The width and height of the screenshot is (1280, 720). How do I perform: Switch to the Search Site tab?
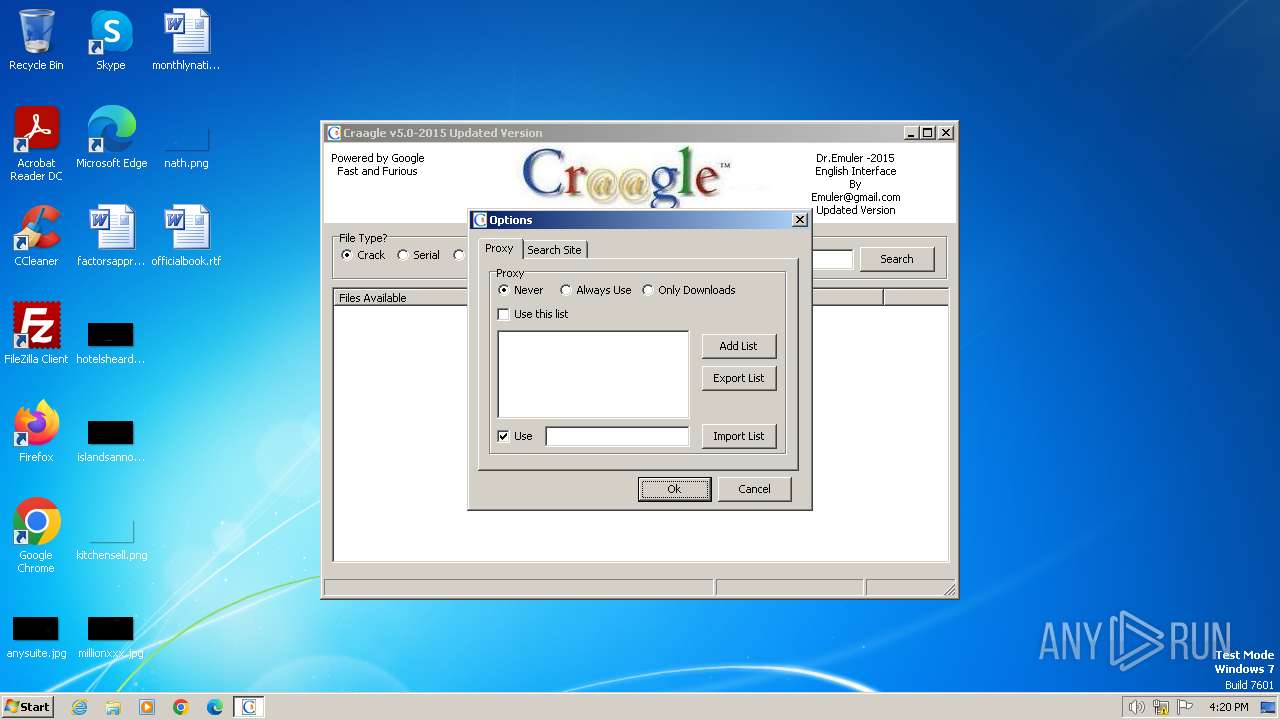pos(554,250)
